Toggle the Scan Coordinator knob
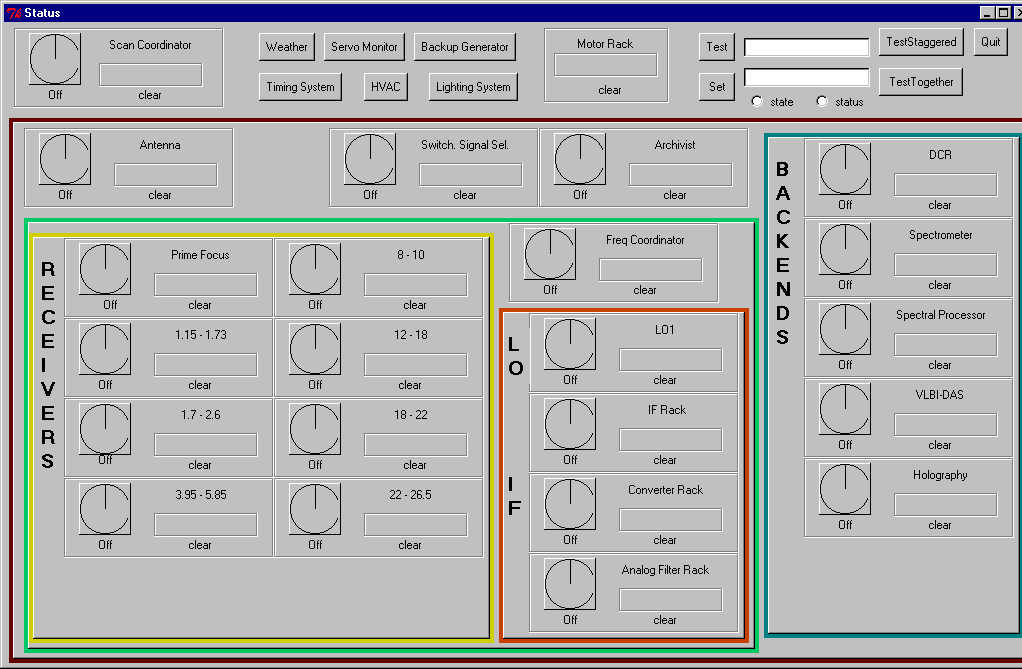This screenshot has width=1022, height=669. pos(54,58)
